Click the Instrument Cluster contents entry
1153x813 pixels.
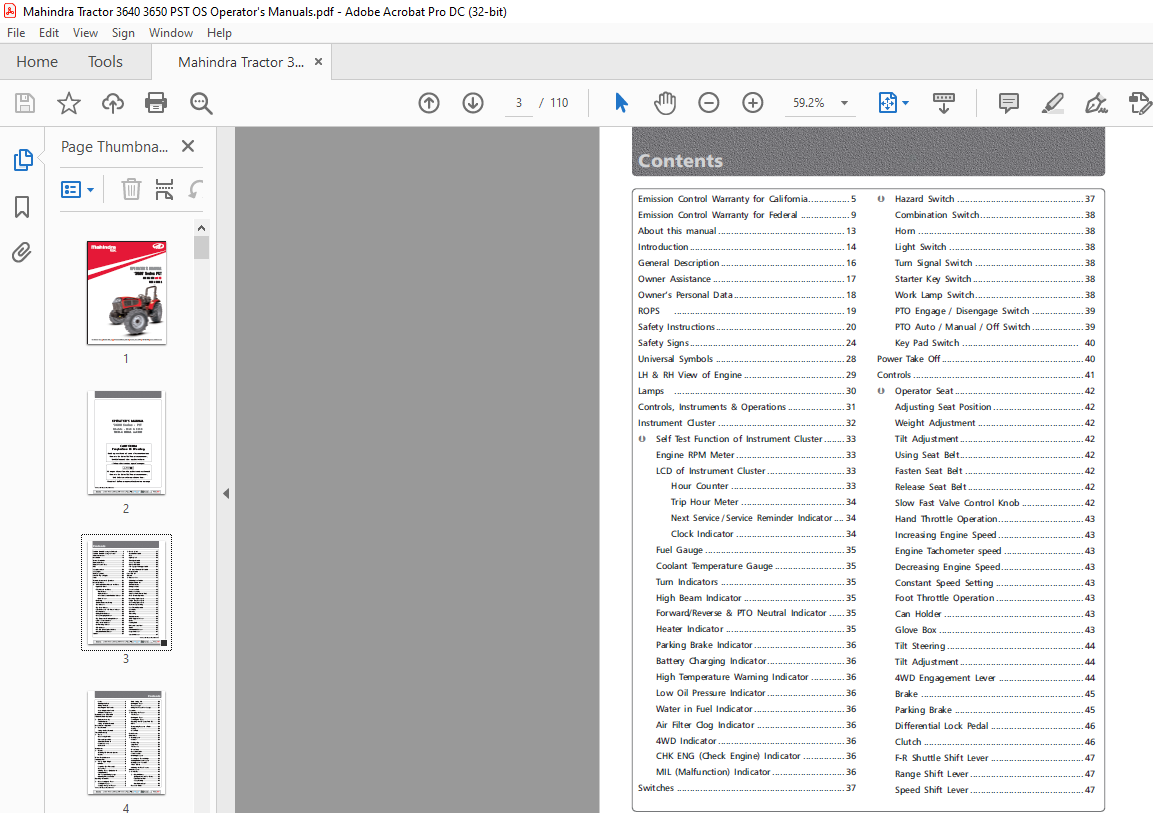point(746,423)
